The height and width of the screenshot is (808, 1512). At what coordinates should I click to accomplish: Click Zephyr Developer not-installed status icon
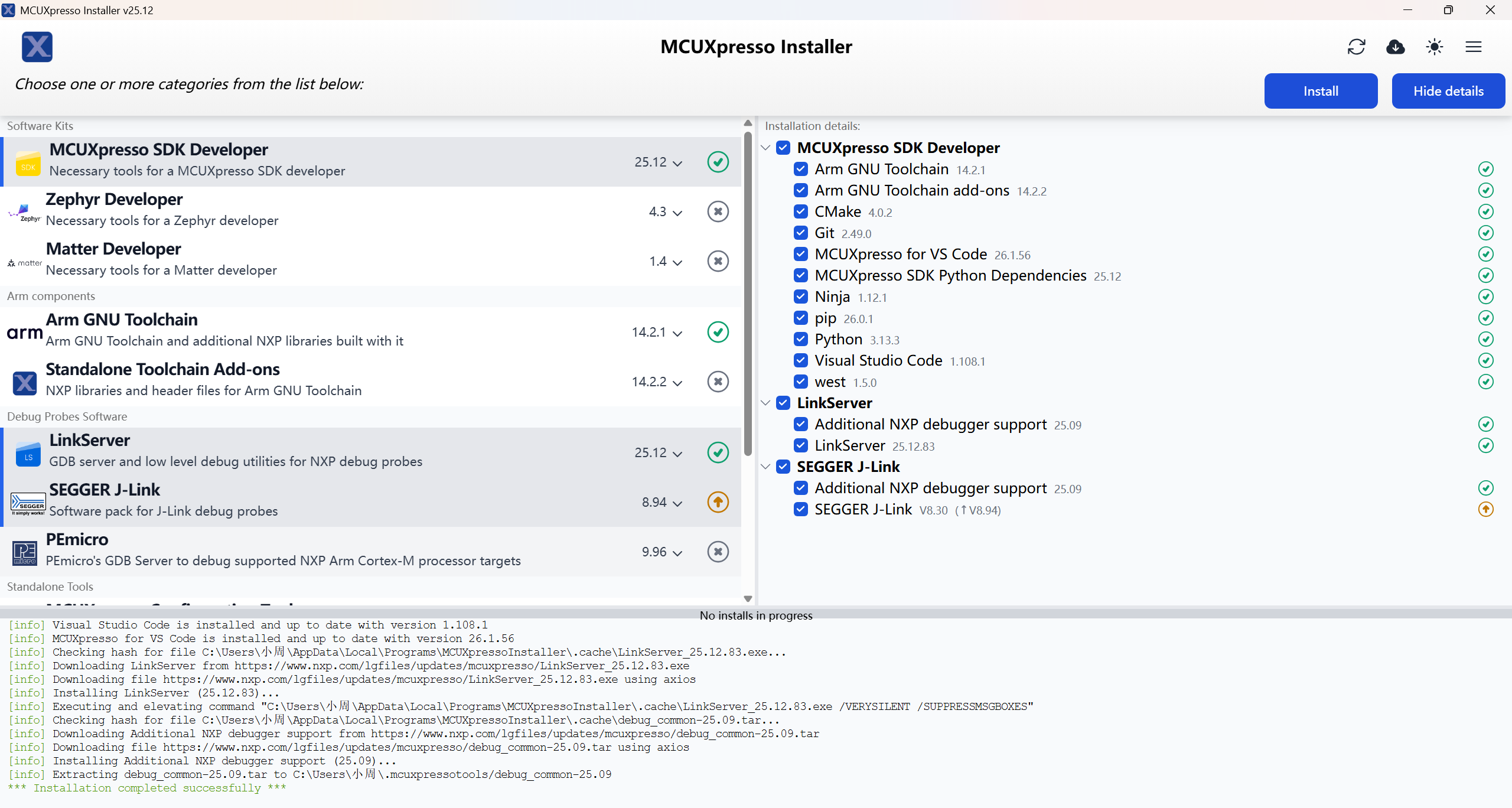[718, 211]
